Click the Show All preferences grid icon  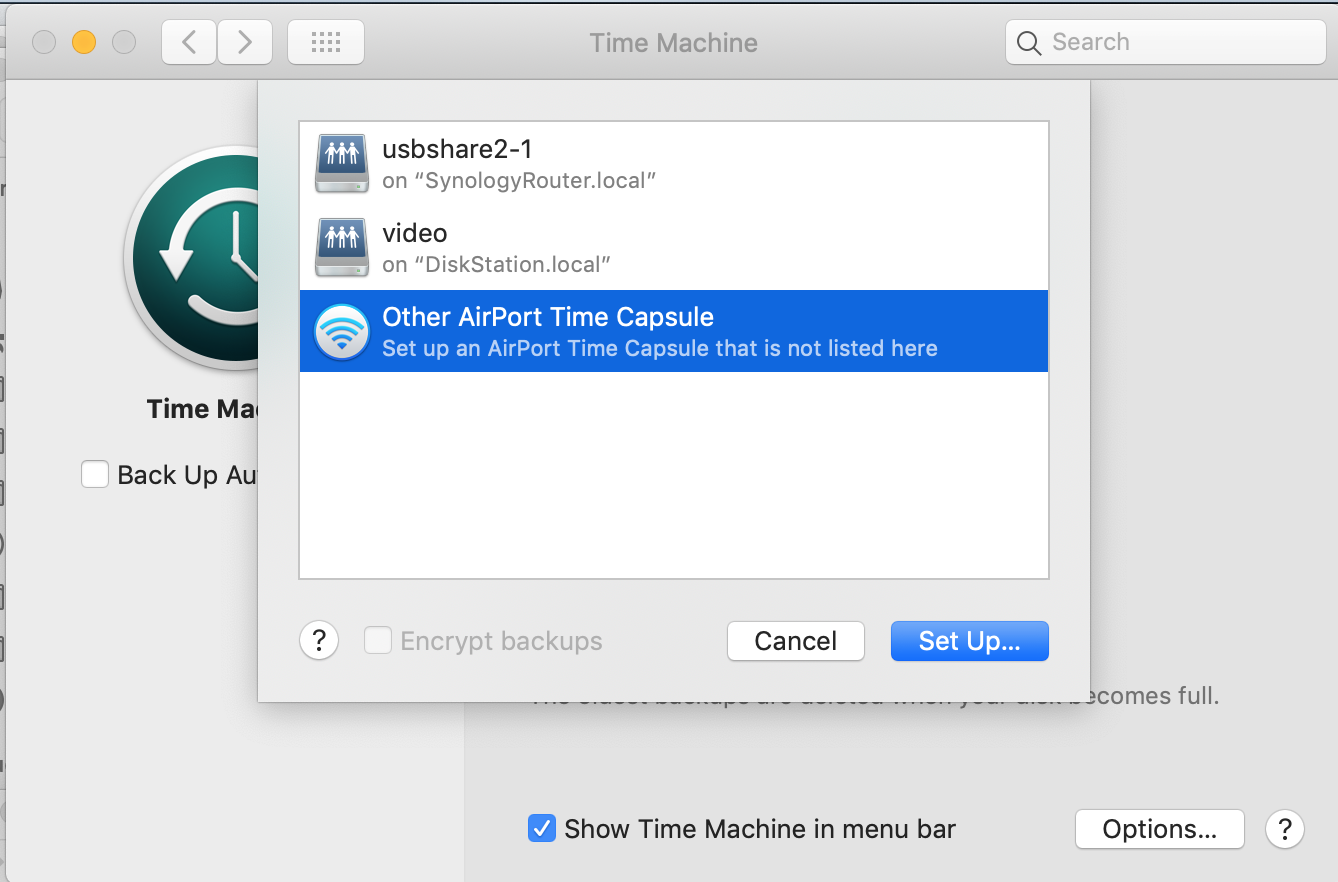pos(326,42)
